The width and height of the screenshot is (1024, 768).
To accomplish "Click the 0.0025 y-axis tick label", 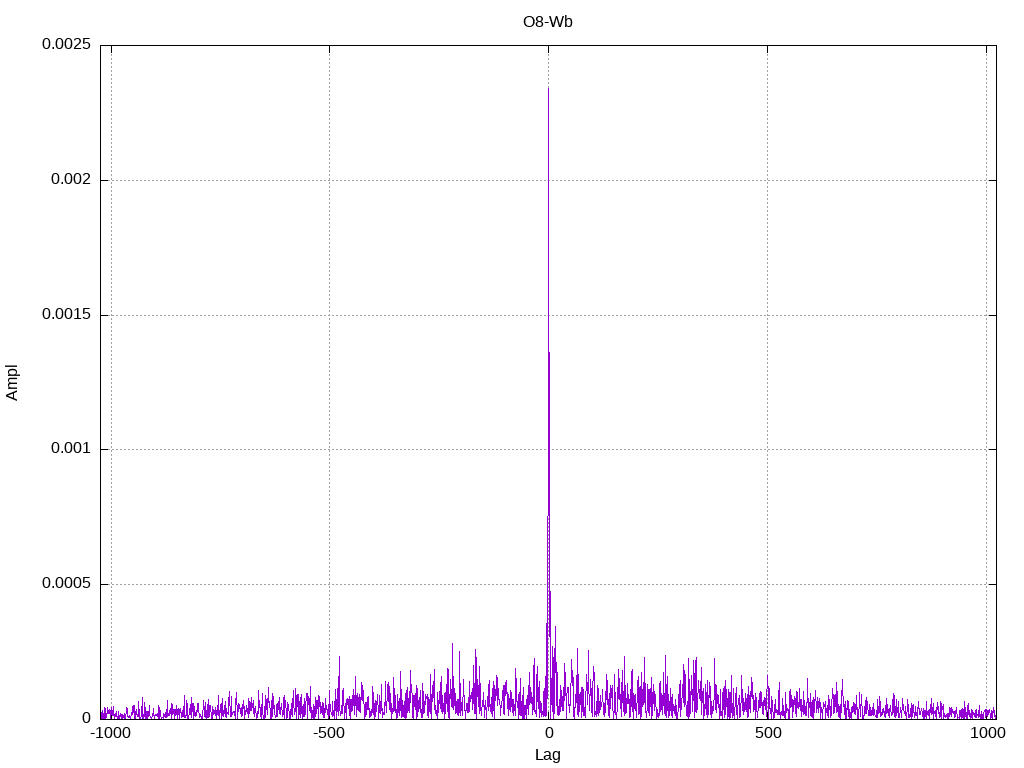I will pos(66,45).
